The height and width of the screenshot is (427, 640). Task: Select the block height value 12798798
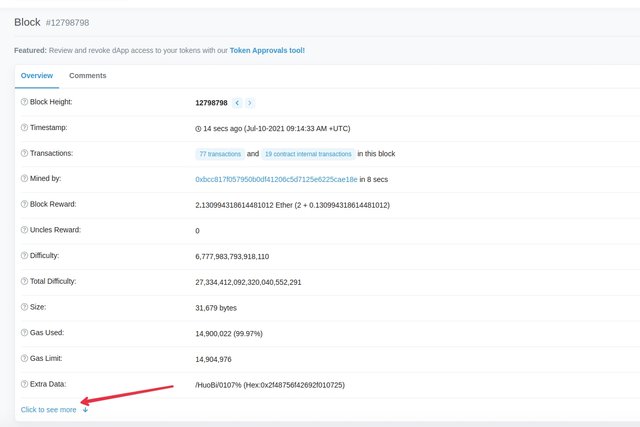point(211,103)
